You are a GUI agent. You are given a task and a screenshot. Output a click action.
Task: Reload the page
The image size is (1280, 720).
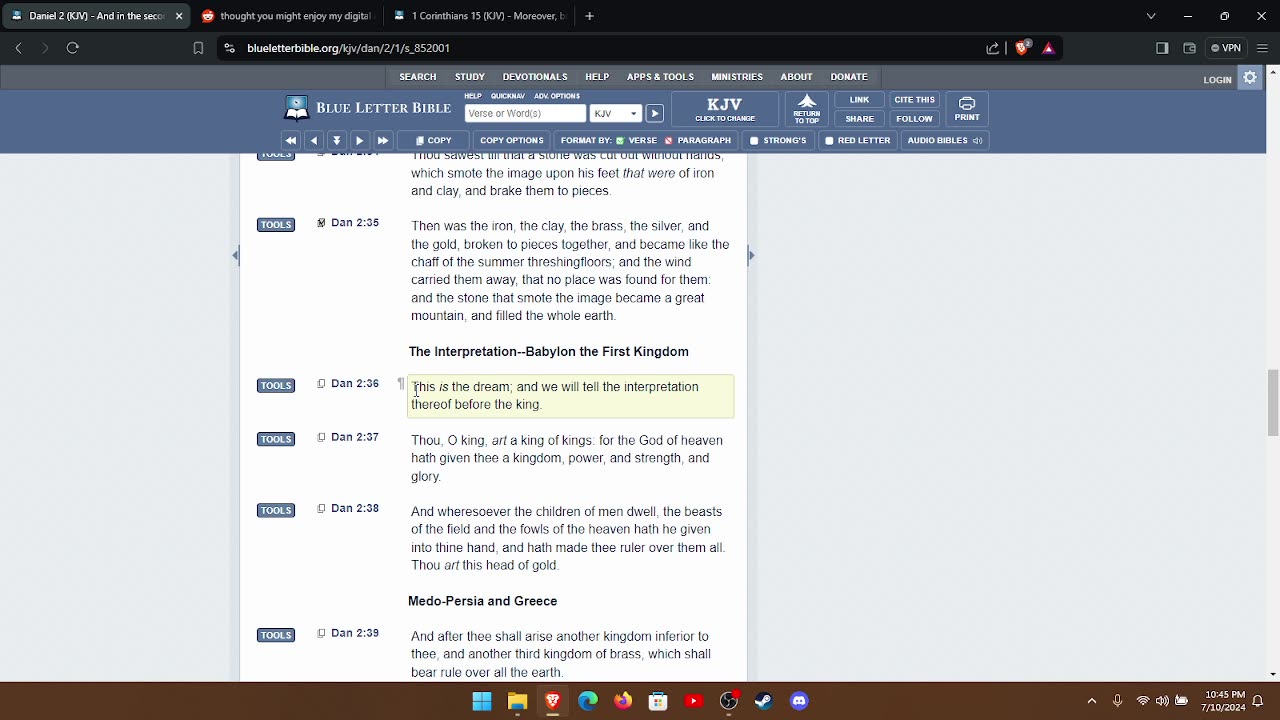tap(72, 48)
